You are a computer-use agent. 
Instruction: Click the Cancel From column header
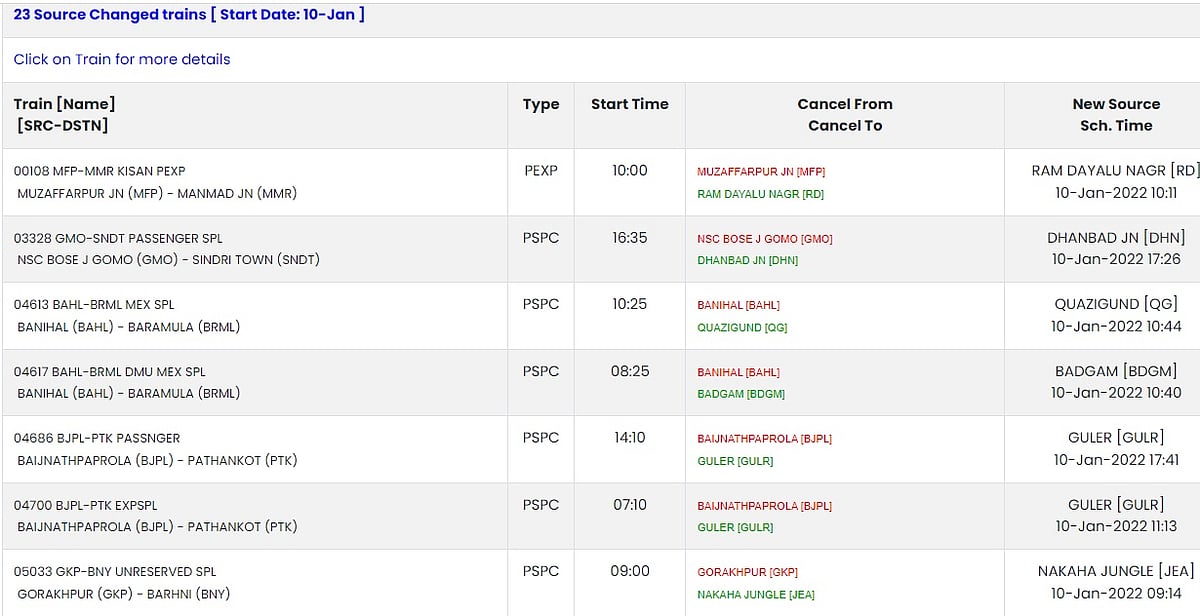[x=844, y=104]
